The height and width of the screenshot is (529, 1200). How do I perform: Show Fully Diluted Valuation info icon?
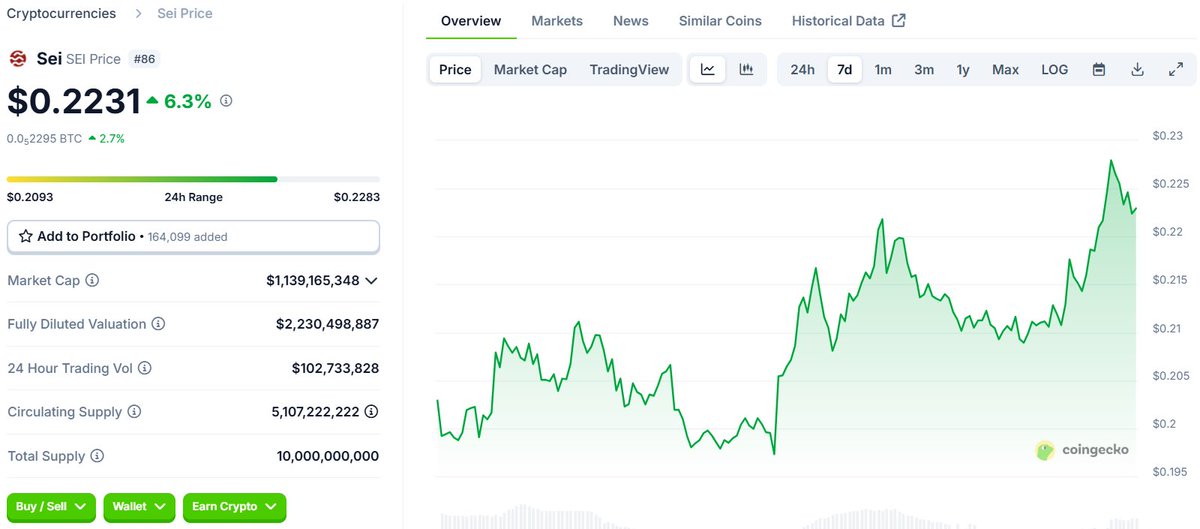pos(158,324)
